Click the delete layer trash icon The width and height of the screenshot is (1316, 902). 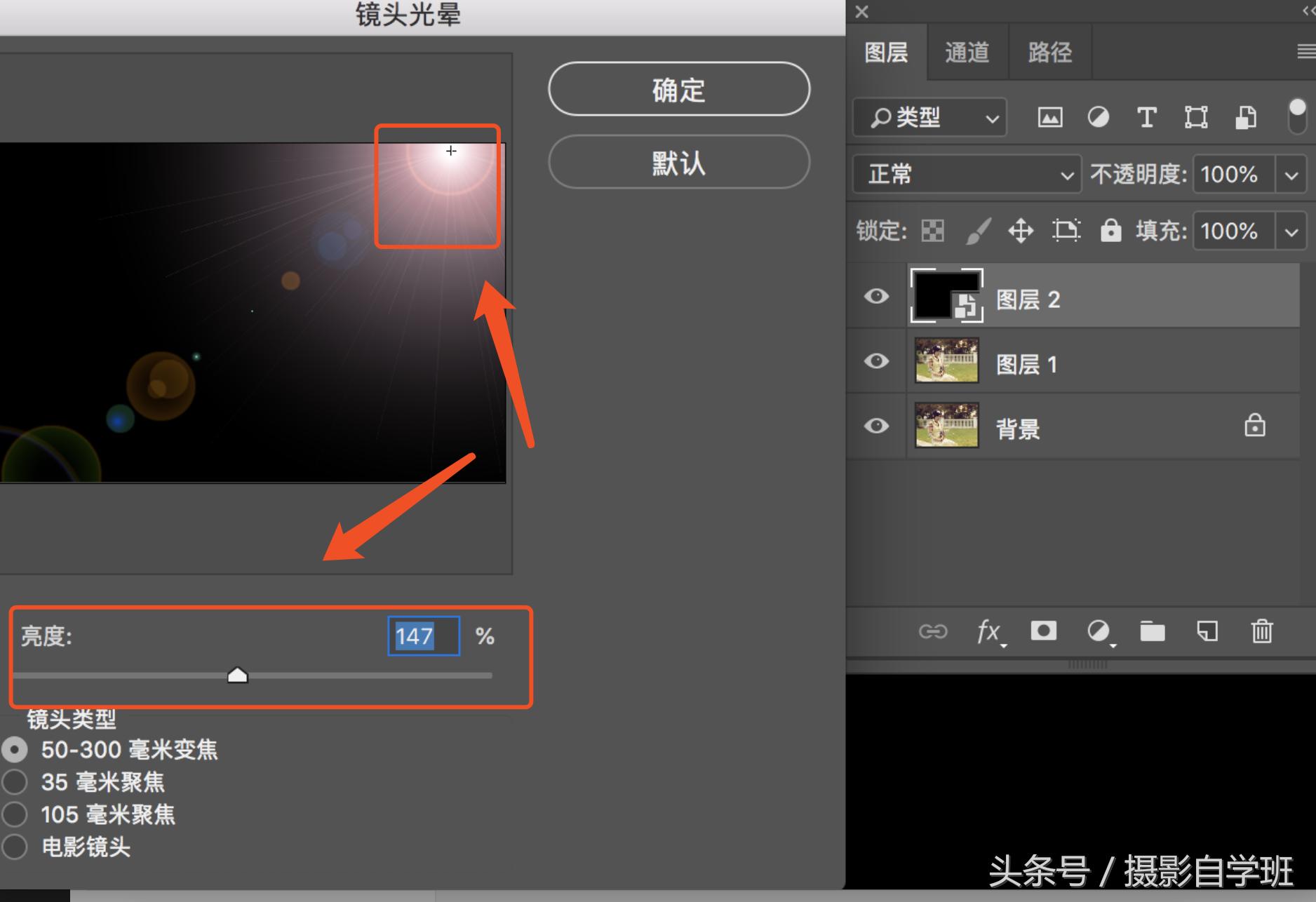pyautogui.click(x=1261, y=631)
